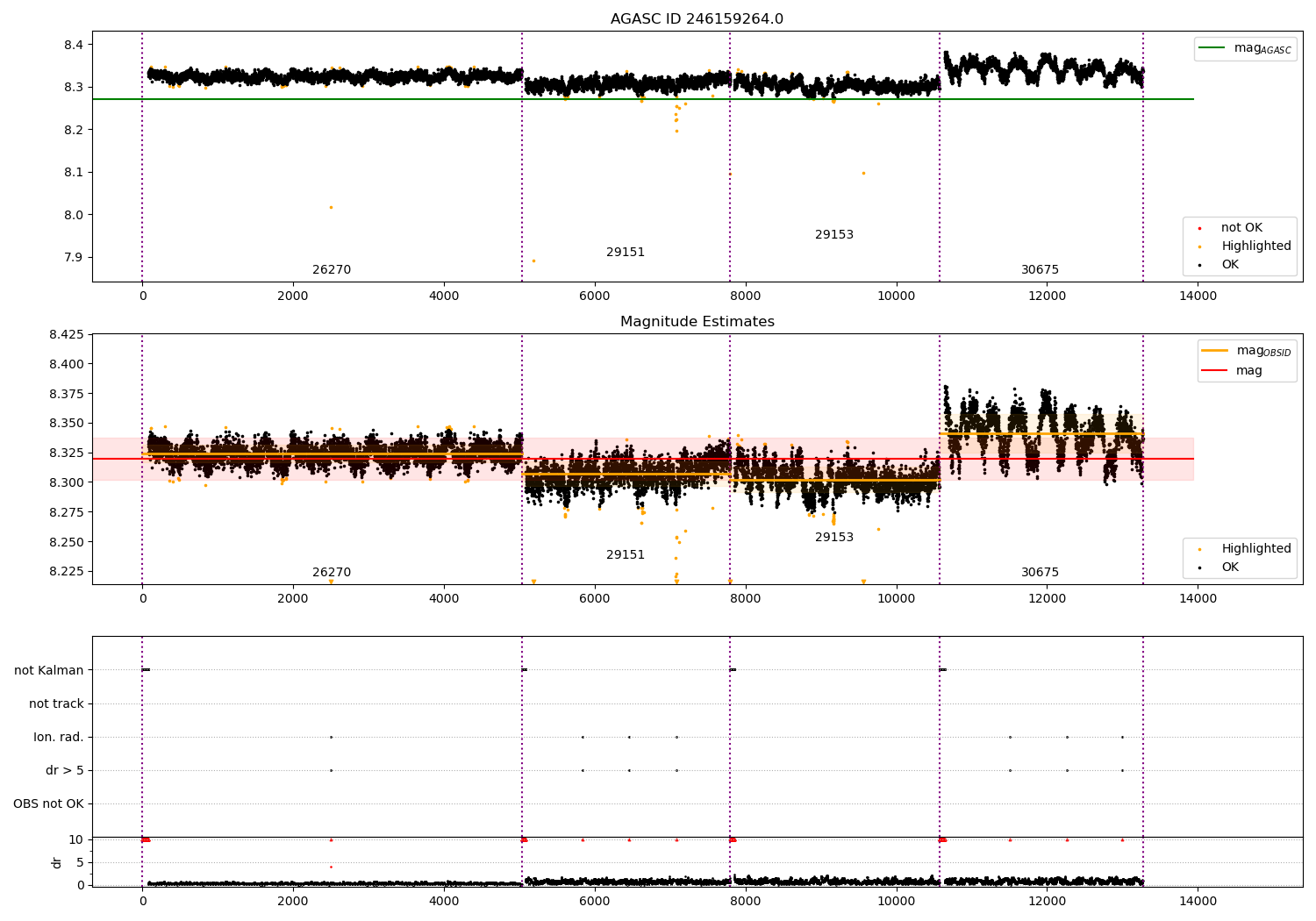Viewport: 1316px width, 921px height.
Task: Click obsid label 29151 in top plot
Action: pos(626,253)
